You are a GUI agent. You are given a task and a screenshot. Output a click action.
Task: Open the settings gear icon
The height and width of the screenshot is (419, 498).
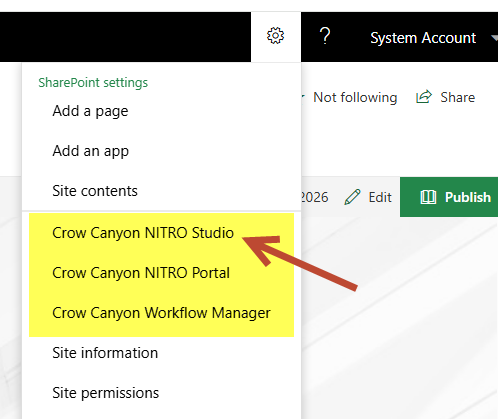click(275, 36)
